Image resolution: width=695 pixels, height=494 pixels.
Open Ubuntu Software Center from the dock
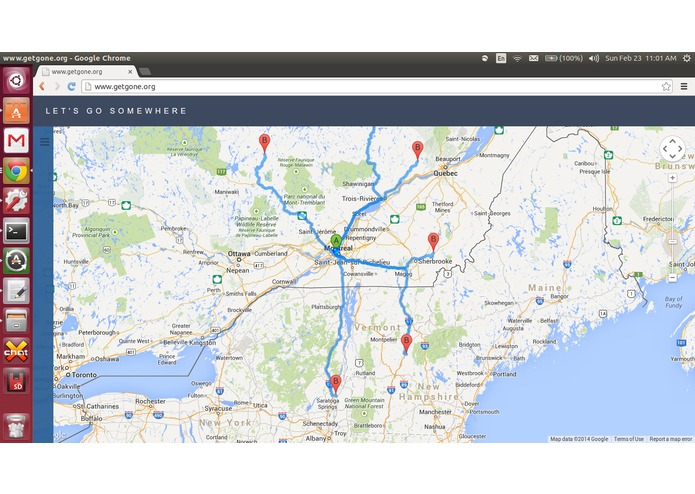click(x=16, y=111)
